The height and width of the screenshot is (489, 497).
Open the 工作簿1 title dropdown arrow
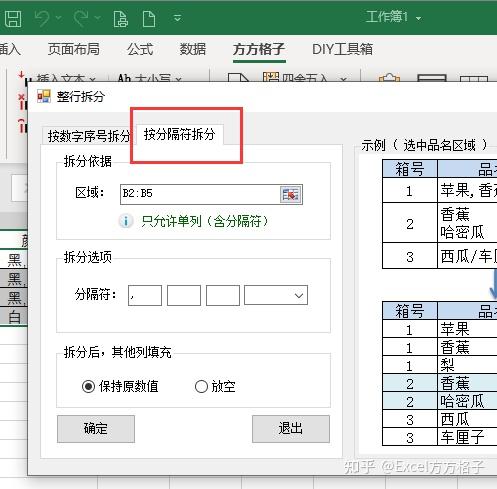pos(418,18)
